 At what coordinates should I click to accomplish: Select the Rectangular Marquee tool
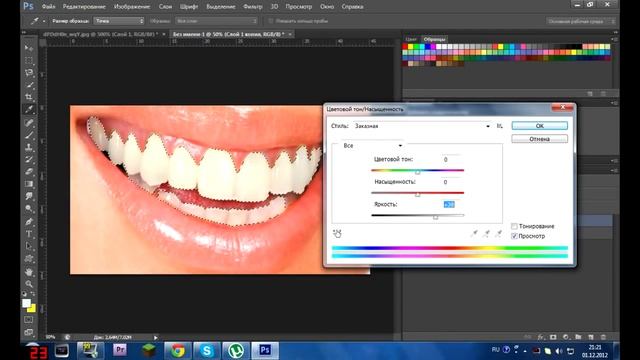point(29,60)
